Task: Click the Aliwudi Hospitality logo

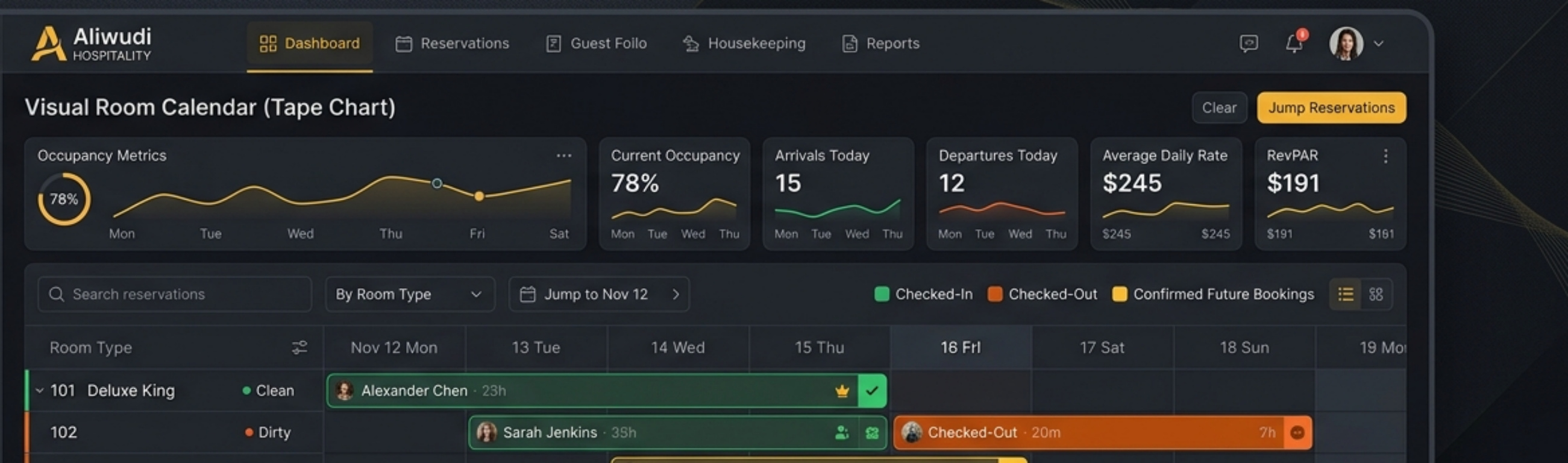Action: pos(92,43)
